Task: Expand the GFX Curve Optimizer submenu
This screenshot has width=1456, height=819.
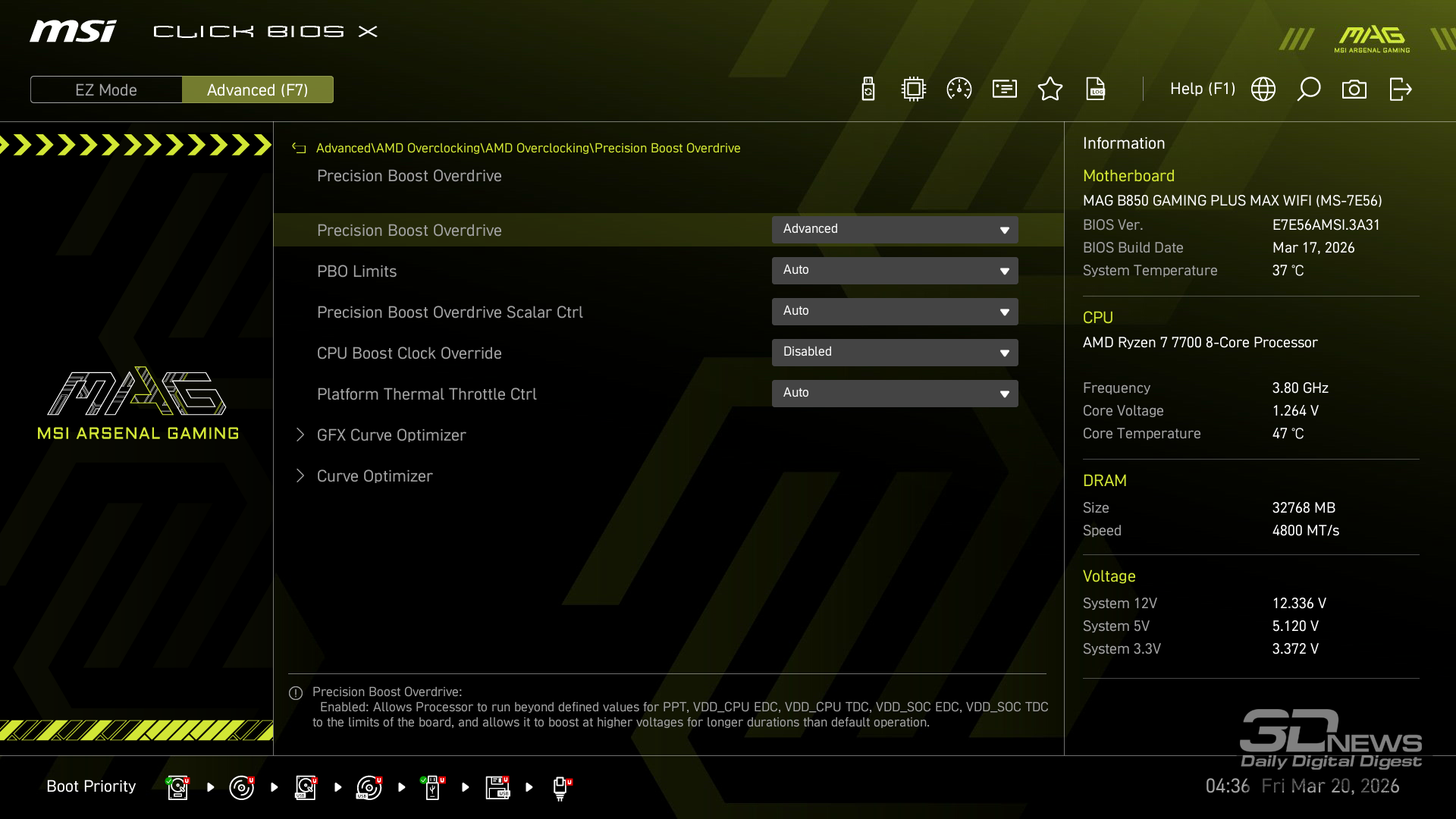Action: tap(391, 435)
